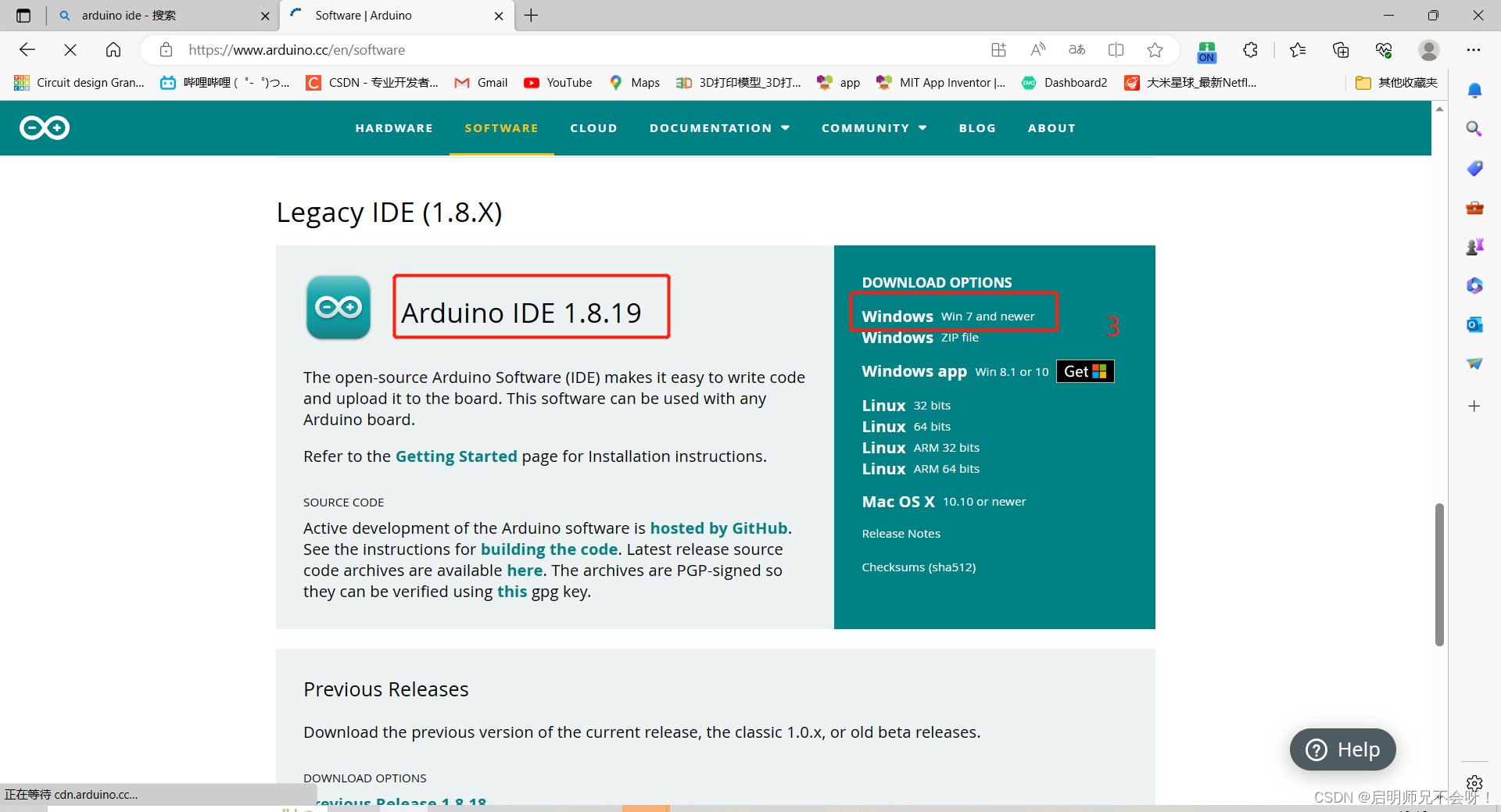This screenshot has height=812, width=1501.
Task: Open the Favorites list icon
Action: pyautogui.click(x=1298, y=50)
